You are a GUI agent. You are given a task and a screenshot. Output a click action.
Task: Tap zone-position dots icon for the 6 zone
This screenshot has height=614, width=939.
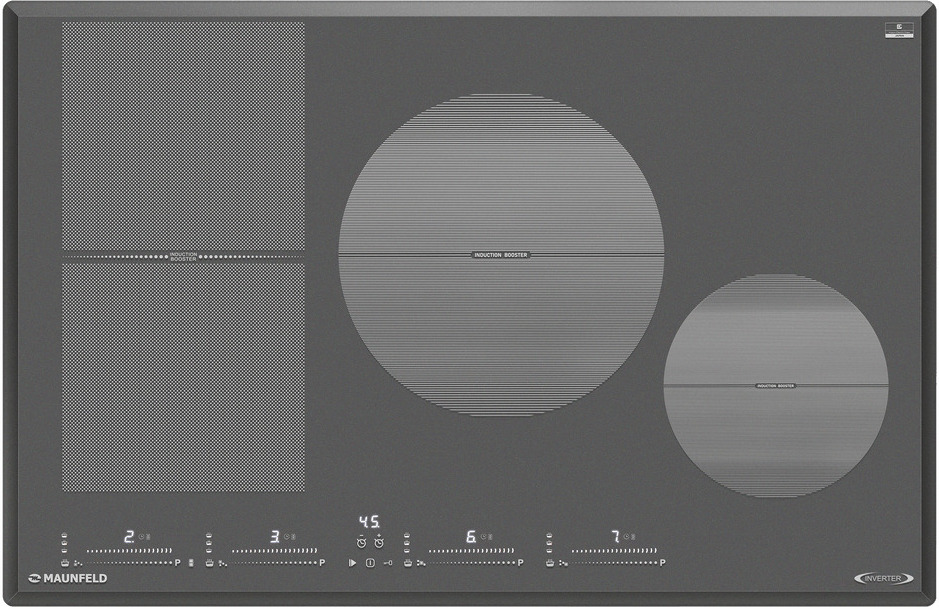click(421, 563)
